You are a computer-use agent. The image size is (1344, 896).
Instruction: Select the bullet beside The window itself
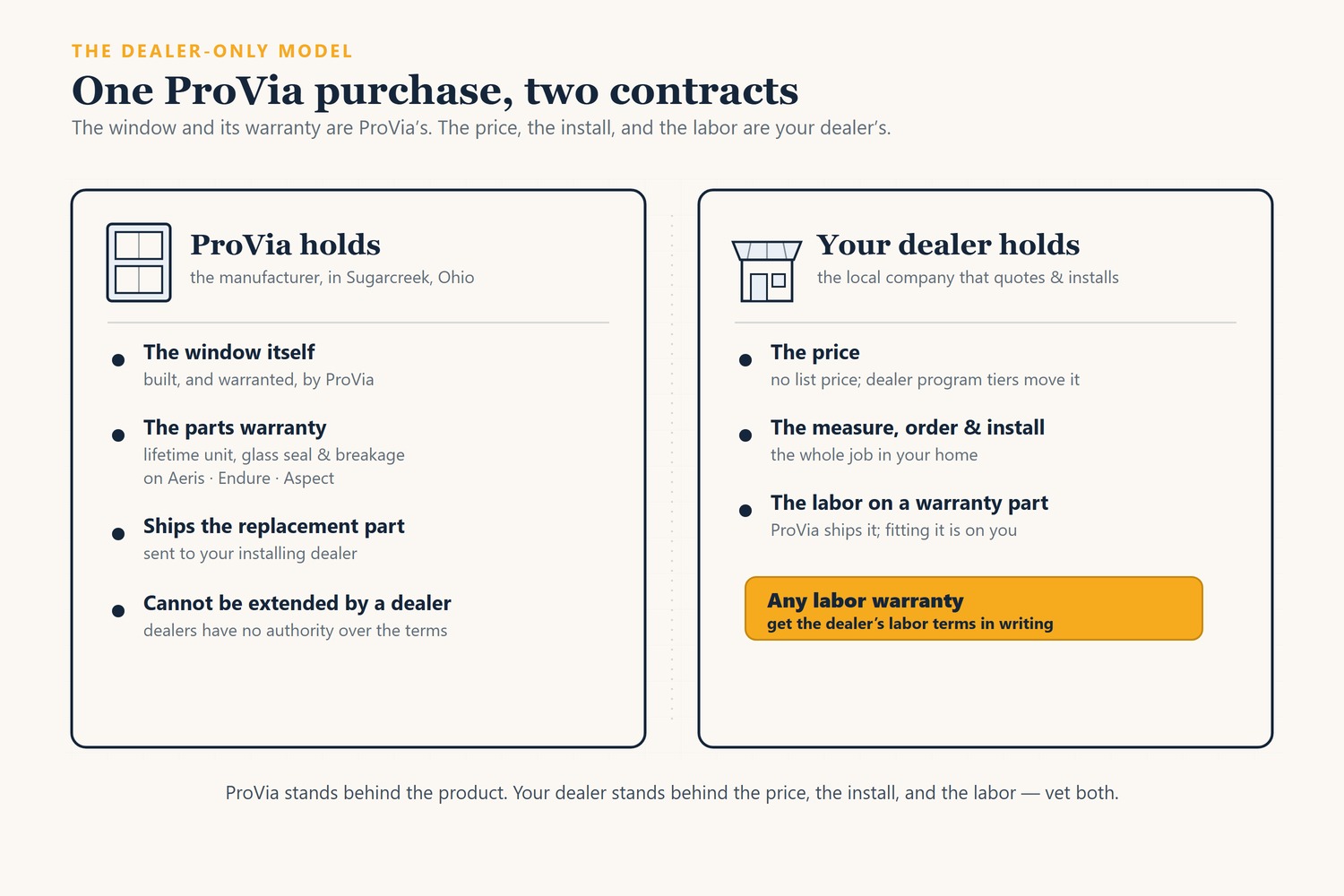click(118, 360)
